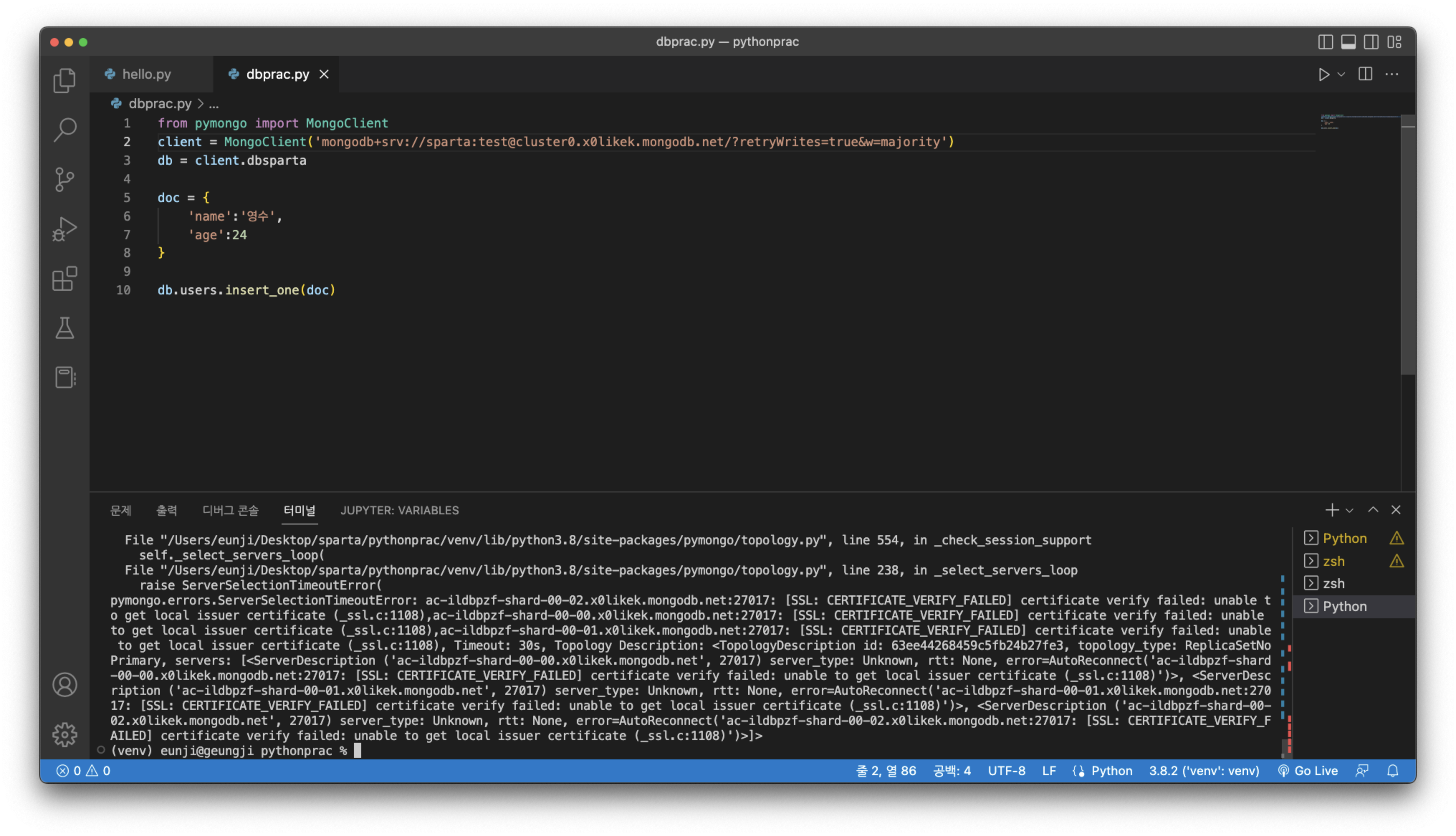Toggle the primary side bar layout button

coord(1325,42)
